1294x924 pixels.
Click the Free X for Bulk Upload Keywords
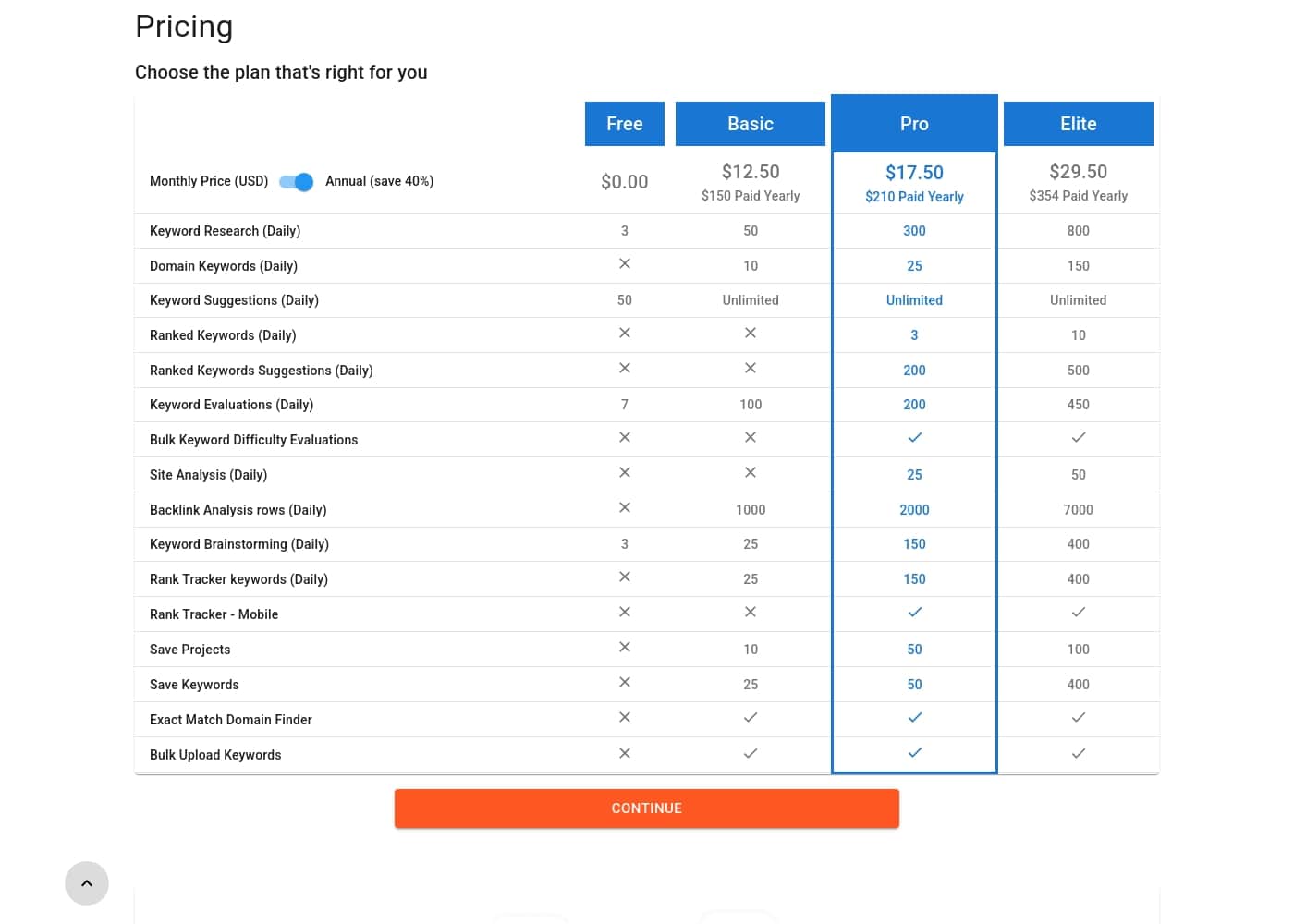click(625, 754)
